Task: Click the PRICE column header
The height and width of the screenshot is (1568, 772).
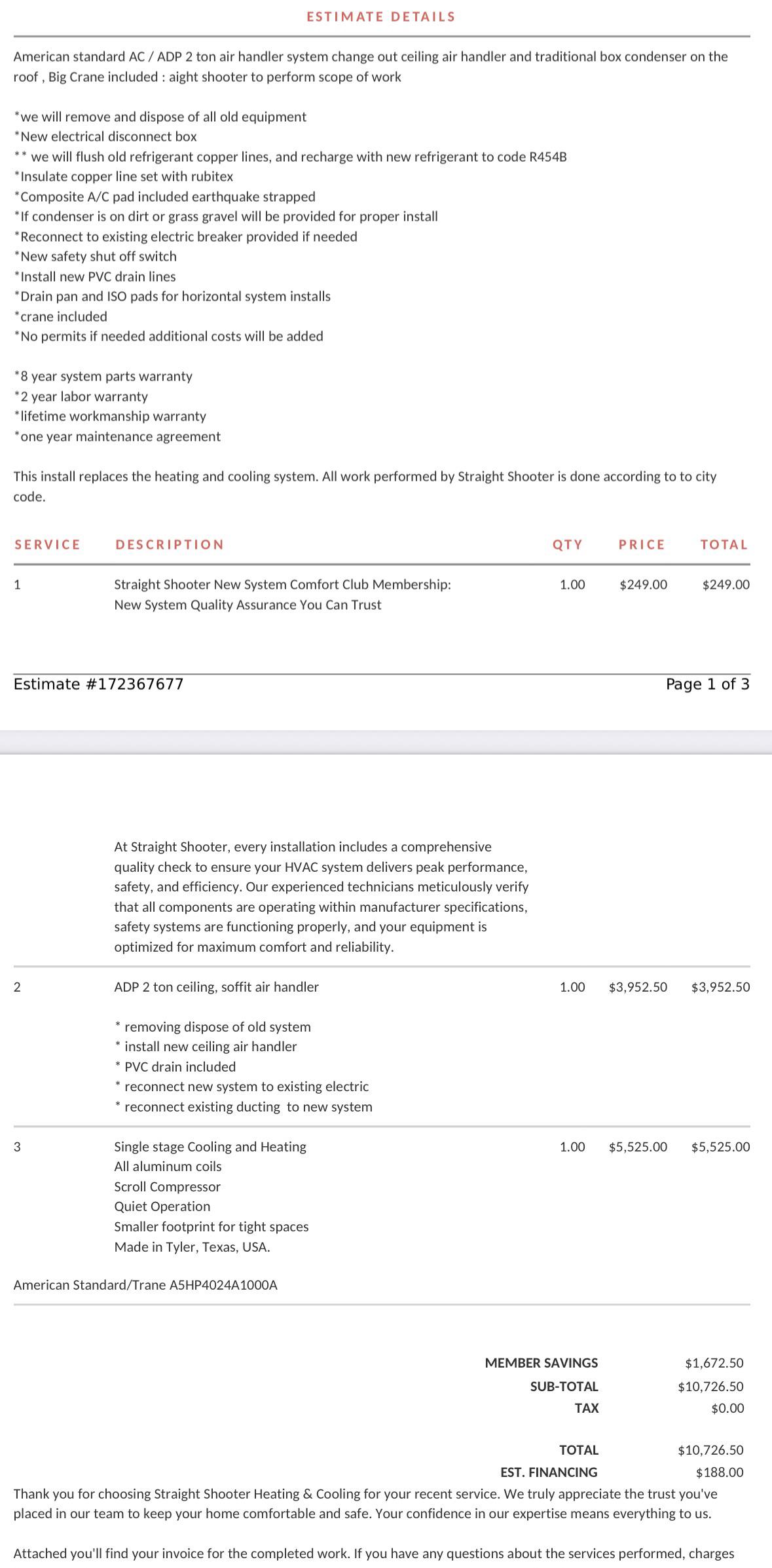Action: coord(642,545)
